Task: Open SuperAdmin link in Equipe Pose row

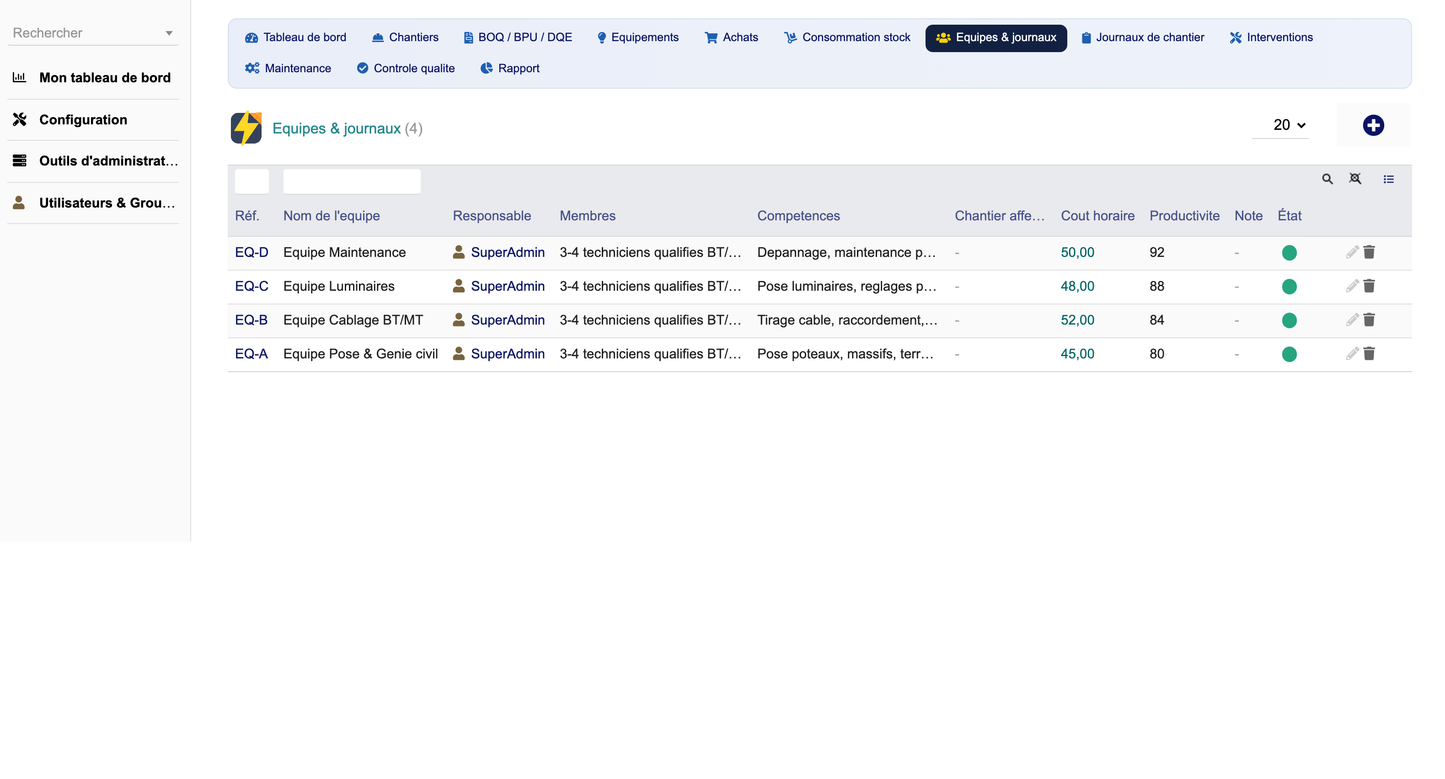Action: tap(508, 354)
